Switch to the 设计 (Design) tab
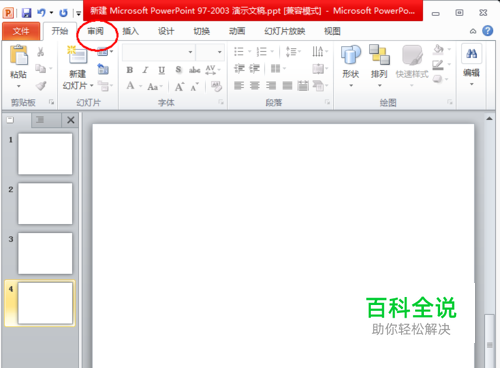The height and width of the screenshot is (368, 500). pos(166,31)
